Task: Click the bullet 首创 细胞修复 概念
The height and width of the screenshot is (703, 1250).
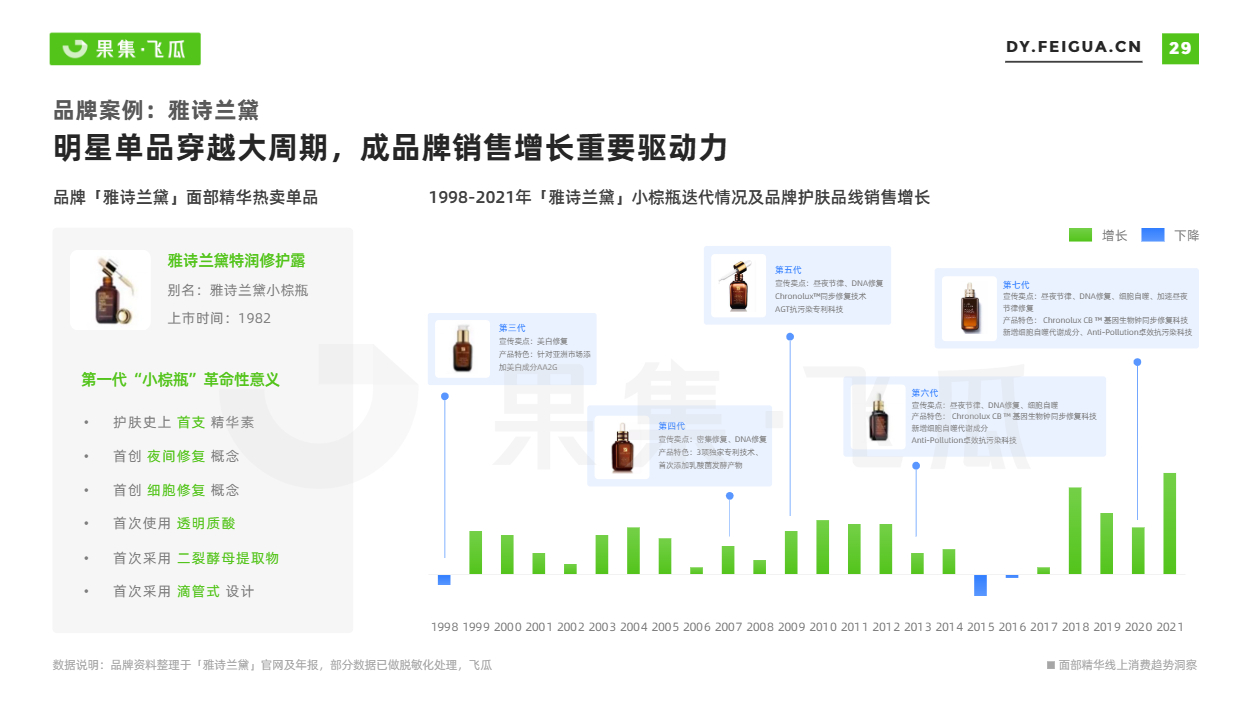Action: click(x=176, y=490)
